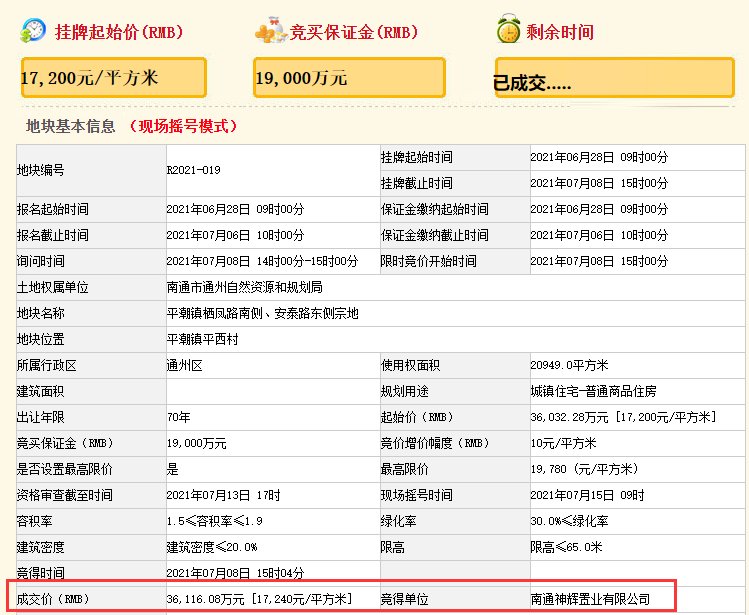Click the greening rate 30.0%≤绿化率

click(x=569, y=521)
